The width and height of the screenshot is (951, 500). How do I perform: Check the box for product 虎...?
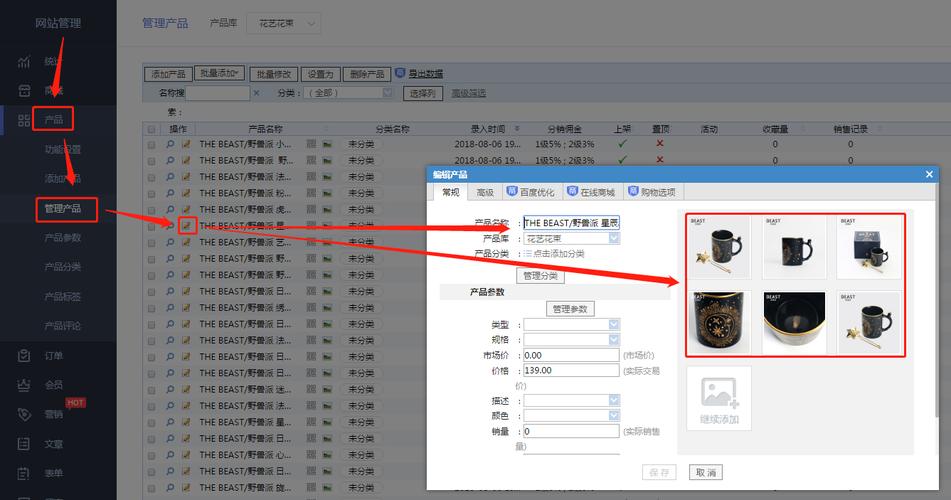(x=151, y=211)
